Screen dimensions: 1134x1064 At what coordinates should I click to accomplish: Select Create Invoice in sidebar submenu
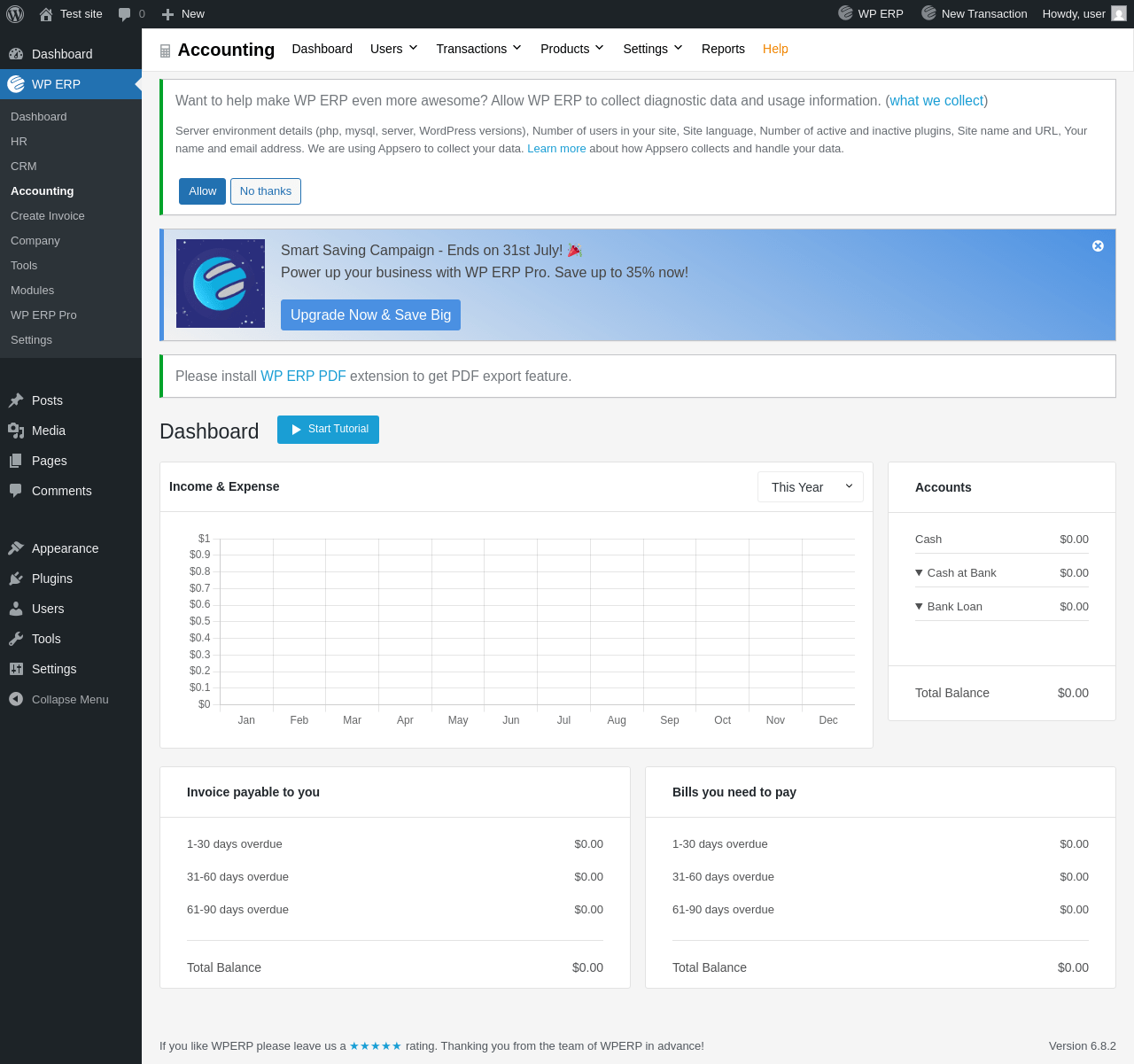pyautogui.click(x=48, y=215)
